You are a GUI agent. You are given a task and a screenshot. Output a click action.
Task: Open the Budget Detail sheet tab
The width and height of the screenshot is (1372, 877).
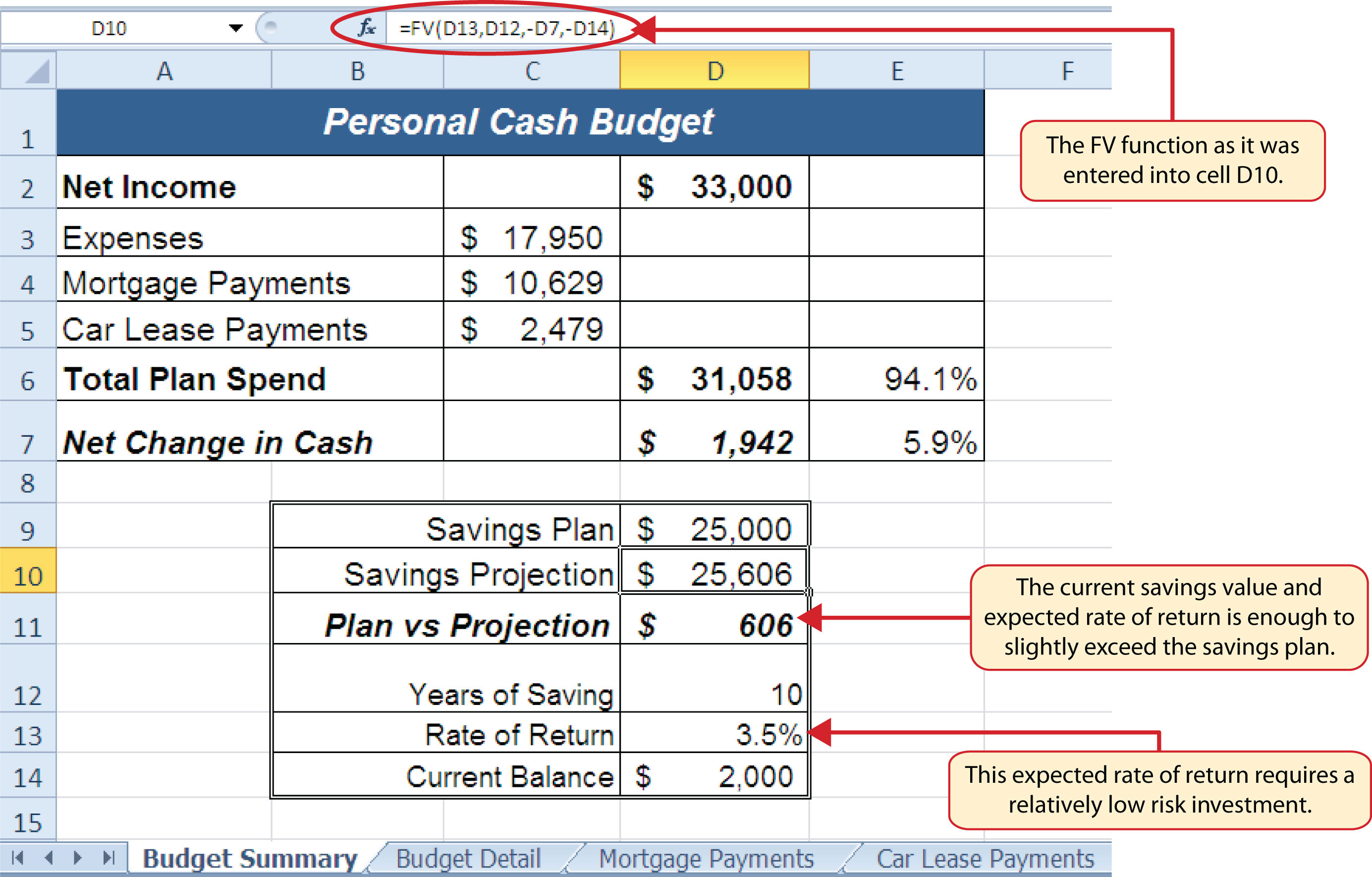click(x=468, y=858)
